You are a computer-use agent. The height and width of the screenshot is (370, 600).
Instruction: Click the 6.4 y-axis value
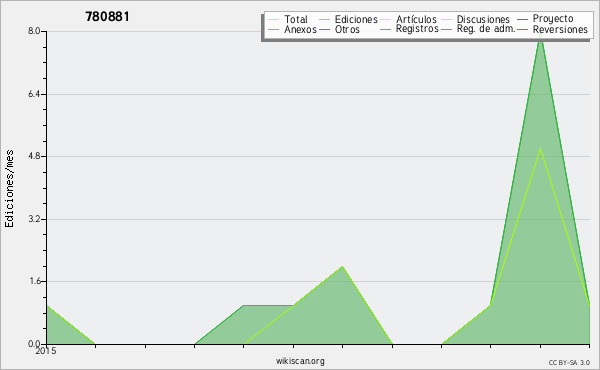(x=34, y=94)
